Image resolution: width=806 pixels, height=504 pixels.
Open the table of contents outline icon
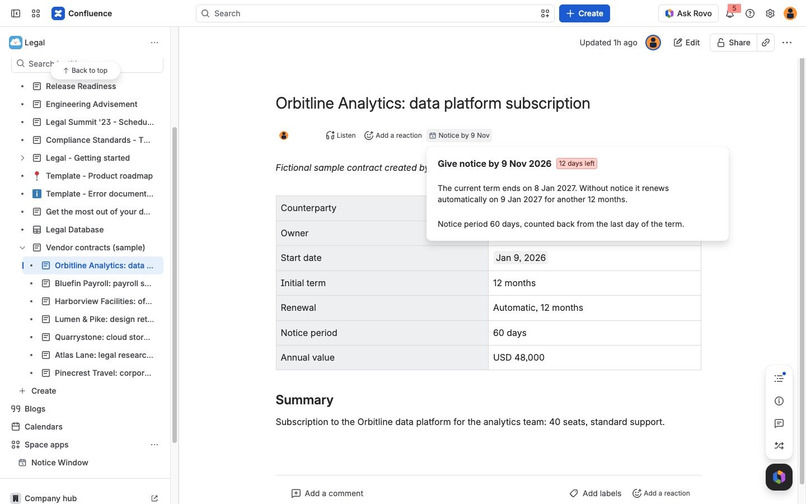pos(779,378)
